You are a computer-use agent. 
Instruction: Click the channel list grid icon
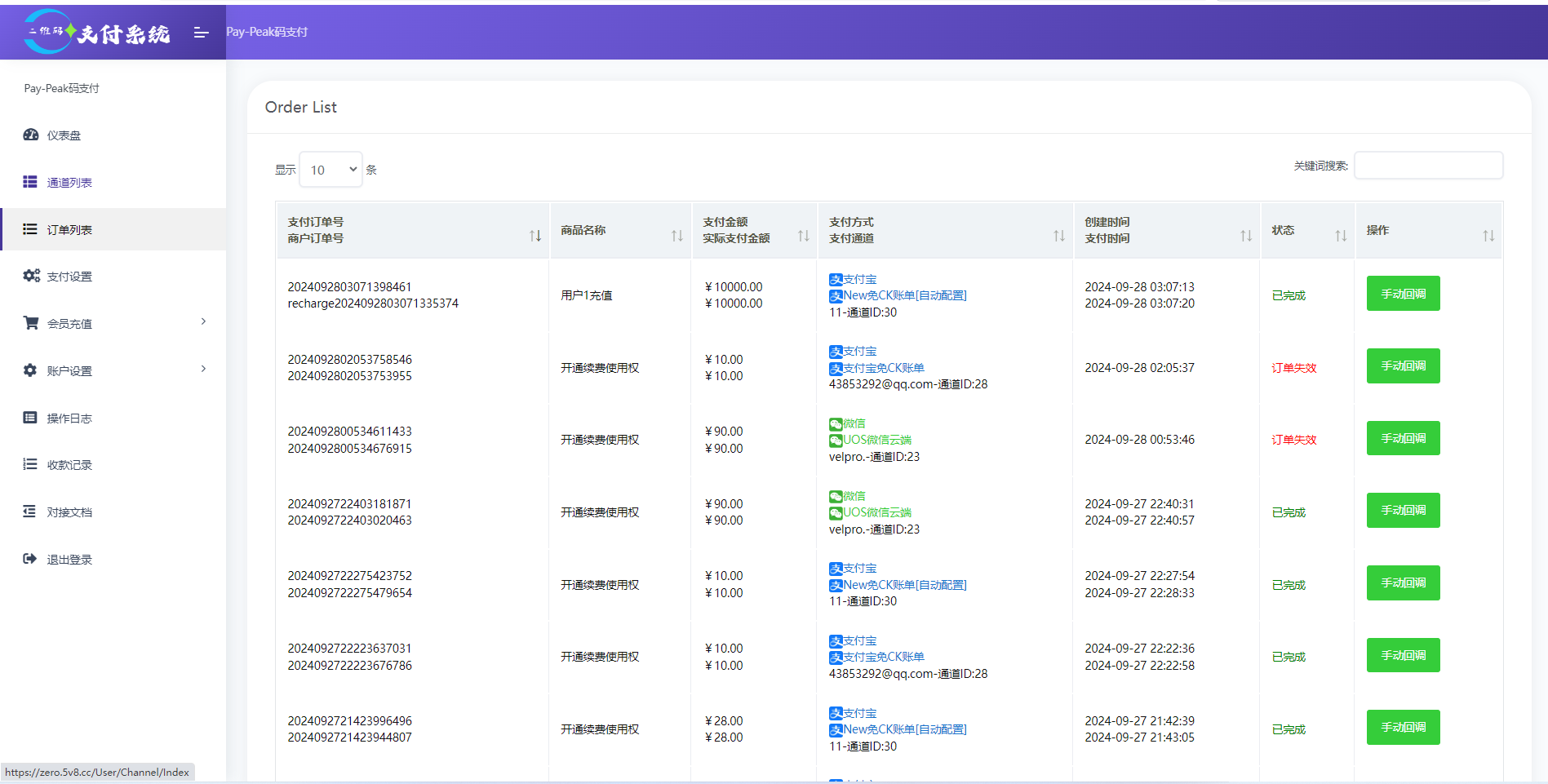coord(30,182)
